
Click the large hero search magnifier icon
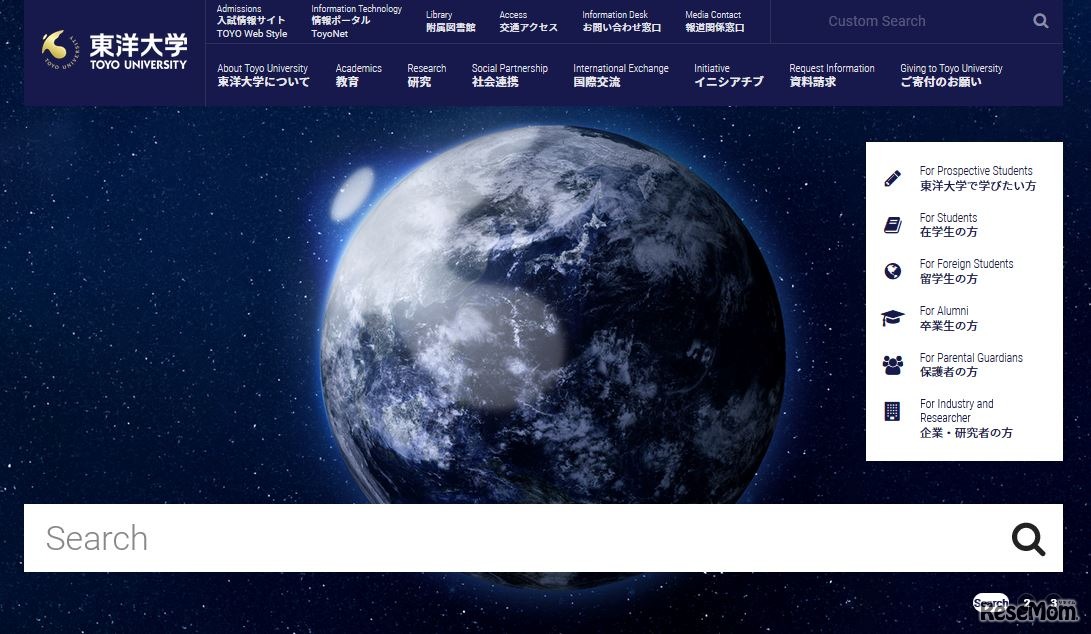(x=1028, y=539)
